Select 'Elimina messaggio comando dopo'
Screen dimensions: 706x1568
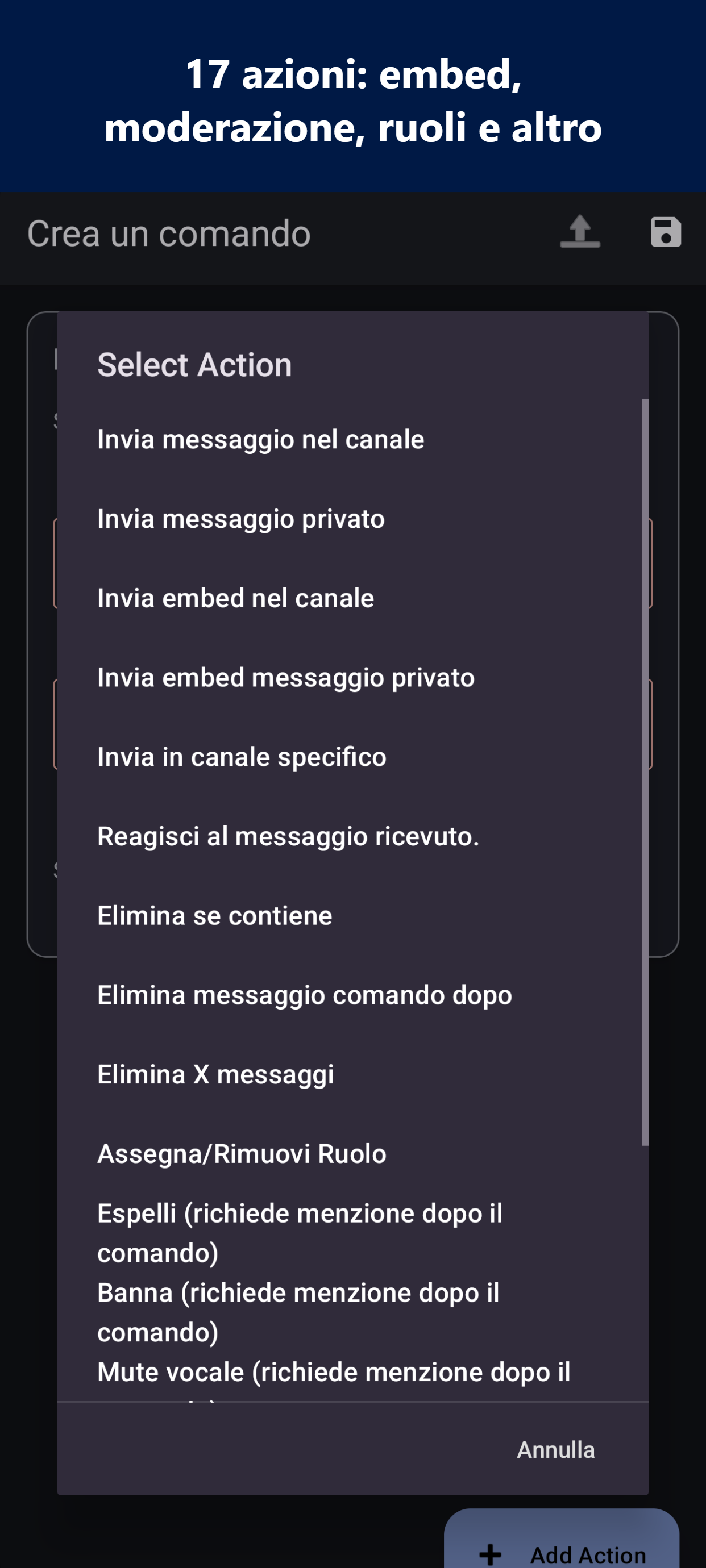305,995
